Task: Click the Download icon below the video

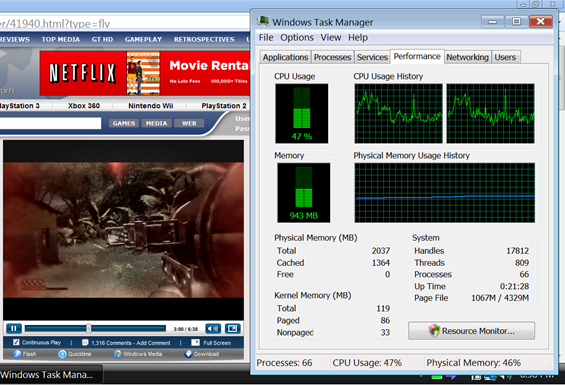Action: (x=188, y=354)
